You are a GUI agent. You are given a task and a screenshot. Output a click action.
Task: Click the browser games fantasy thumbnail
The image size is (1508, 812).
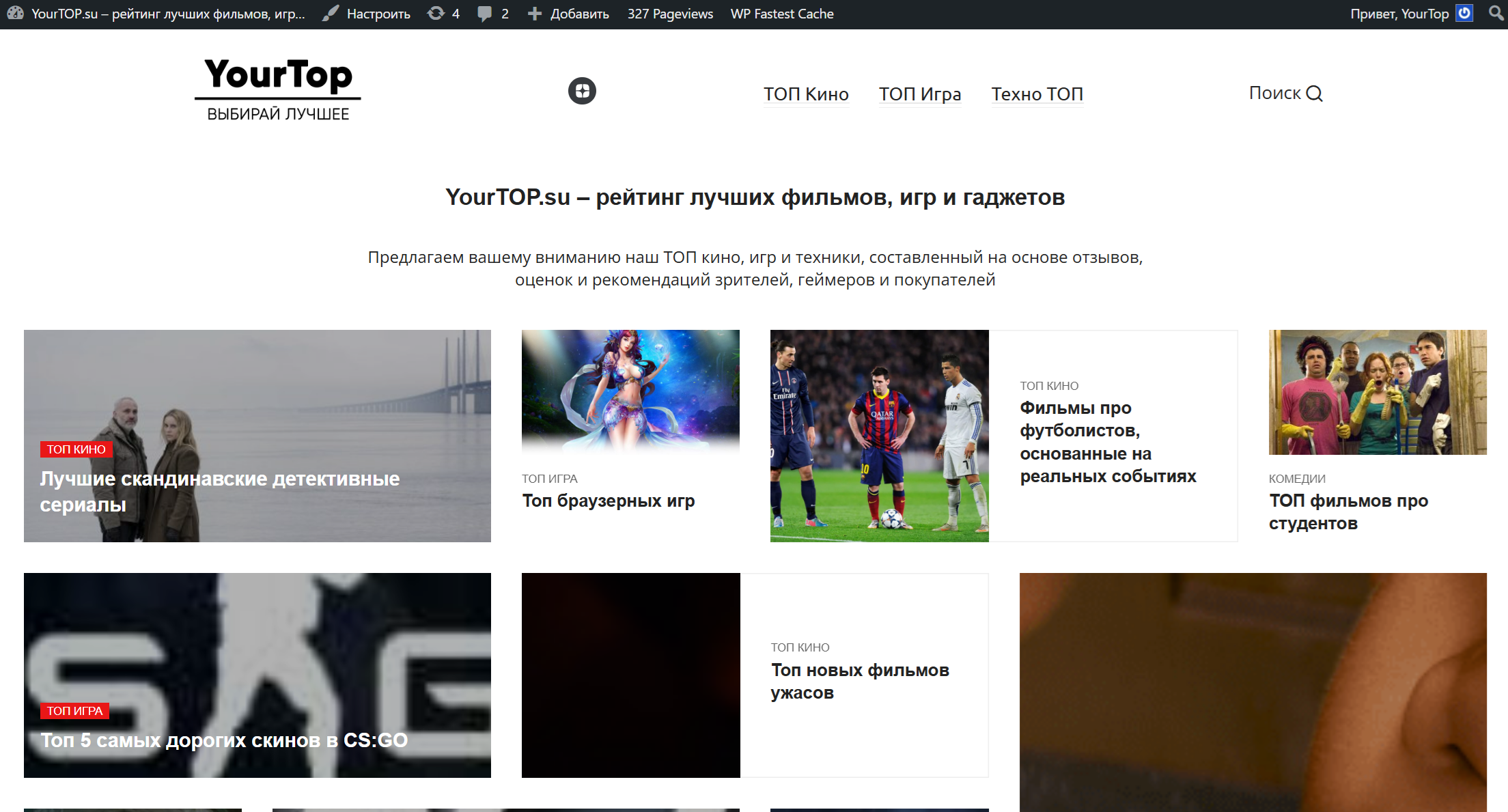630,392
